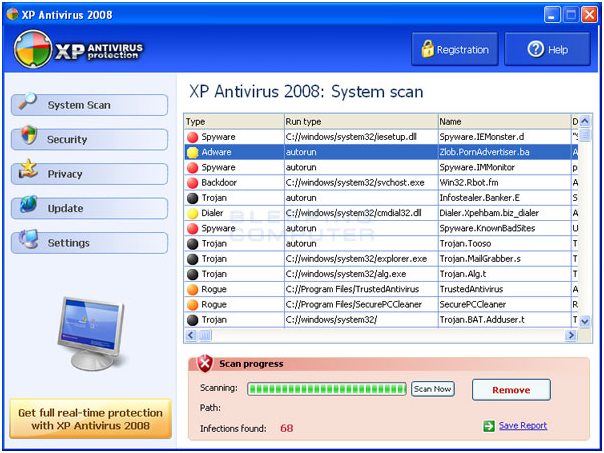Click the scan progress bar
604x453 pixels.
tap(327, 389)
